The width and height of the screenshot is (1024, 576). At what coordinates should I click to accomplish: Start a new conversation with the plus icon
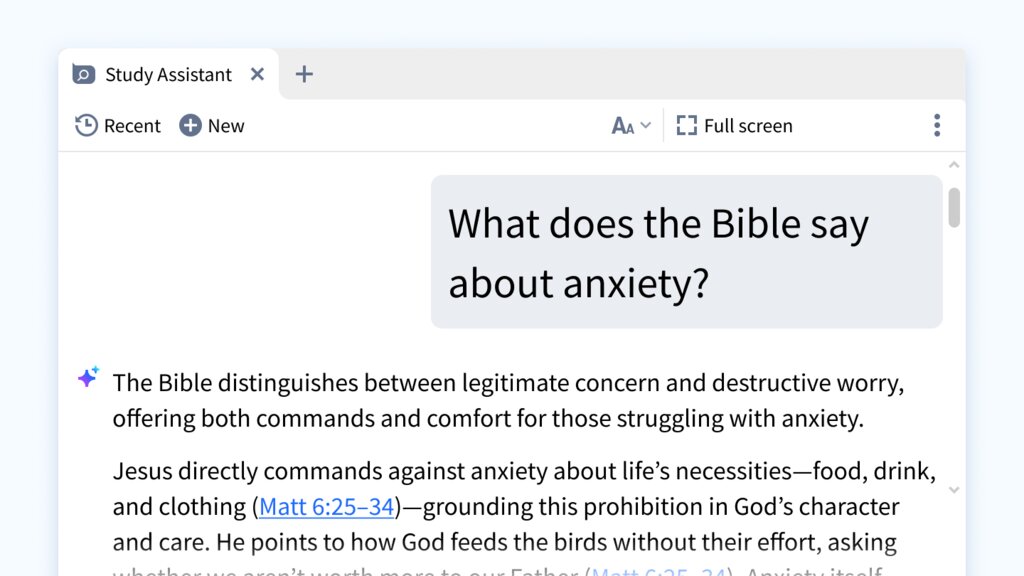(189, 125)
